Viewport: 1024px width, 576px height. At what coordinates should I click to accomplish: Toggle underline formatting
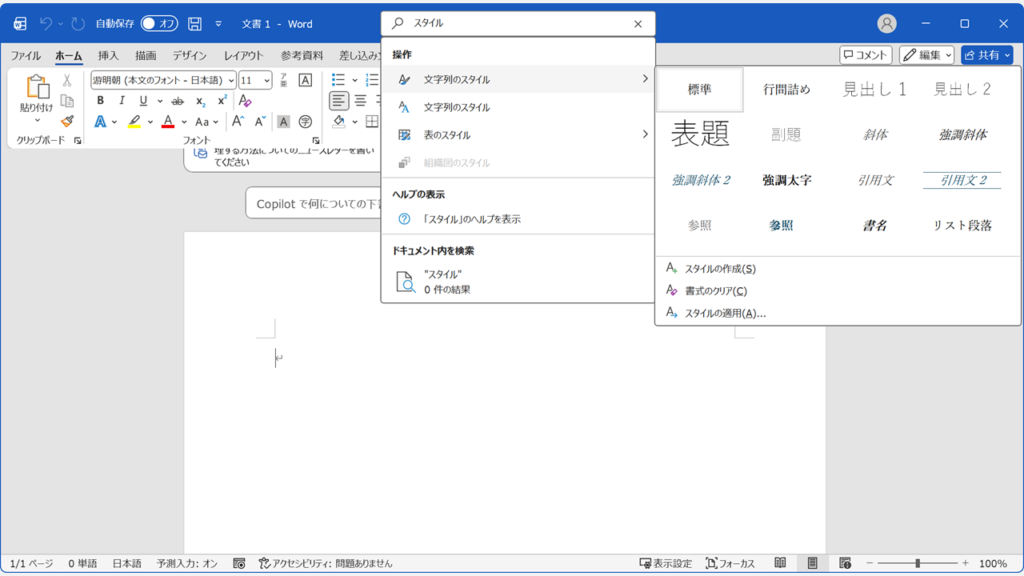point(143,101)
